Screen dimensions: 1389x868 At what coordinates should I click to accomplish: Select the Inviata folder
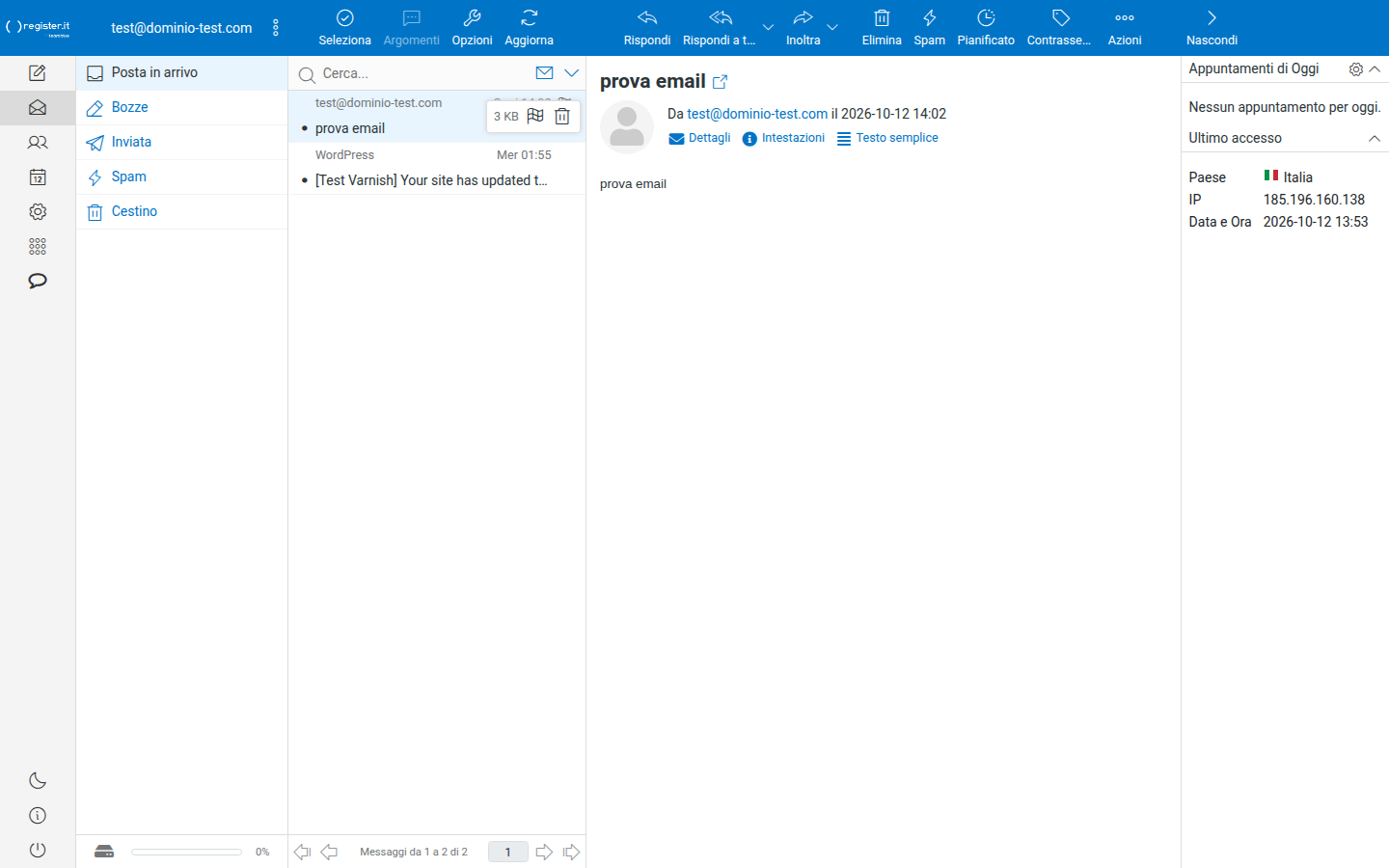182,143
